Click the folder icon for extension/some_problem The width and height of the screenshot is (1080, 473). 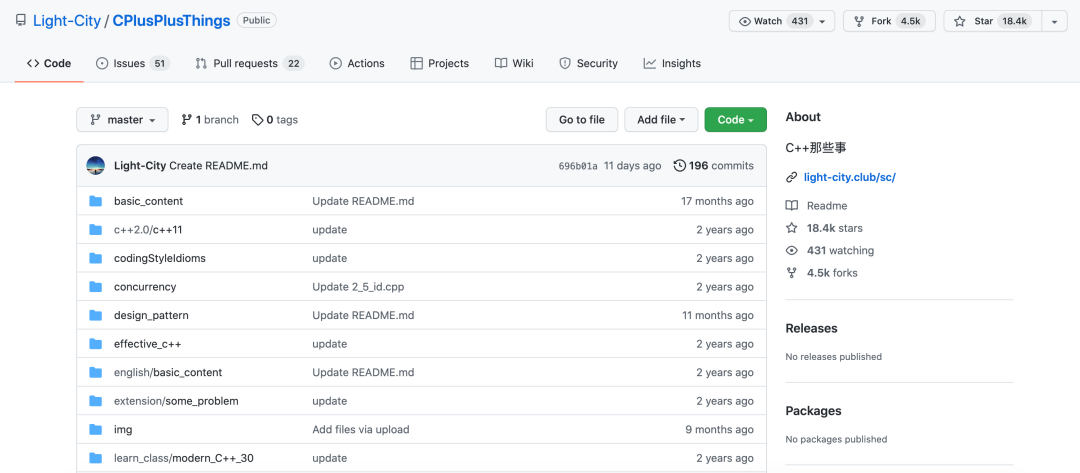[x=96, y=401]
